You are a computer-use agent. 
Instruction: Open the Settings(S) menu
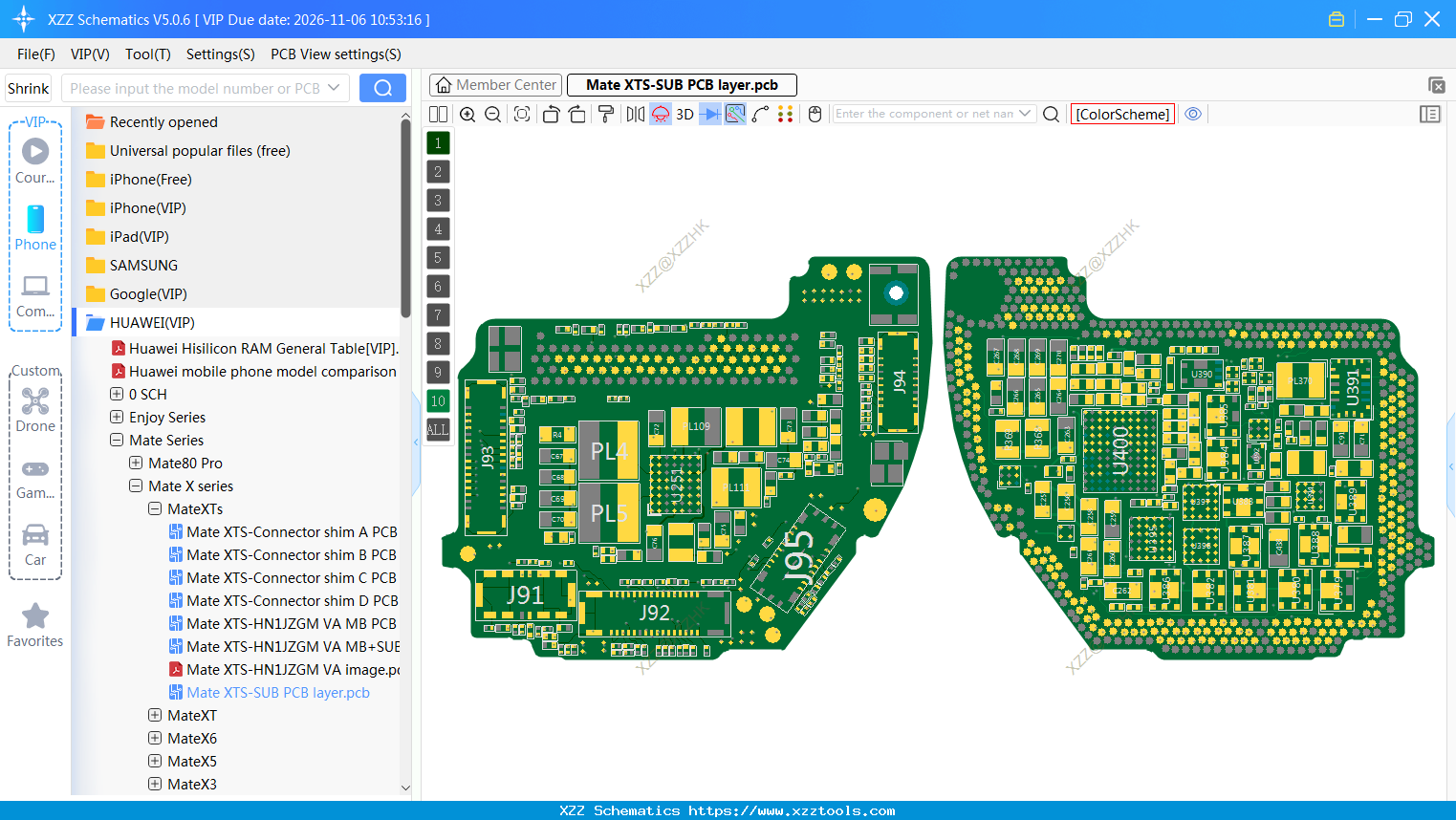coord(220,54)
